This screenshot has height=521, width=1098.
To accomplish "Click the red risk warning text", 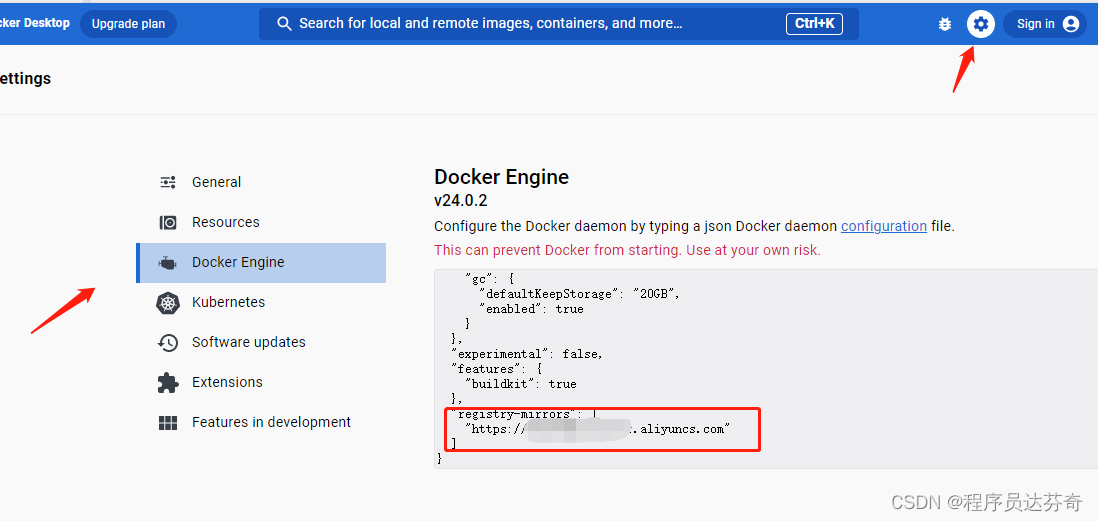I will pyautogui.click(x=627, y=250).
